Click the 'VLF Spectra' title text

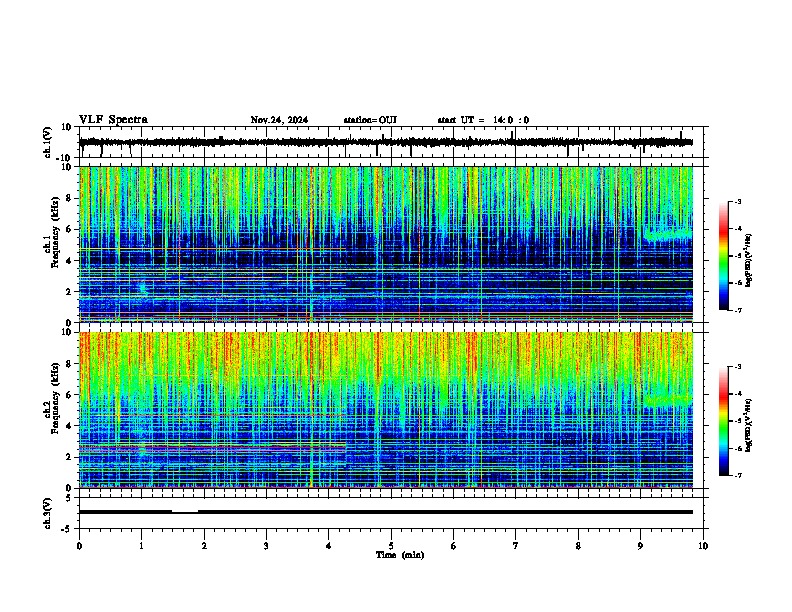coord(113,120)
